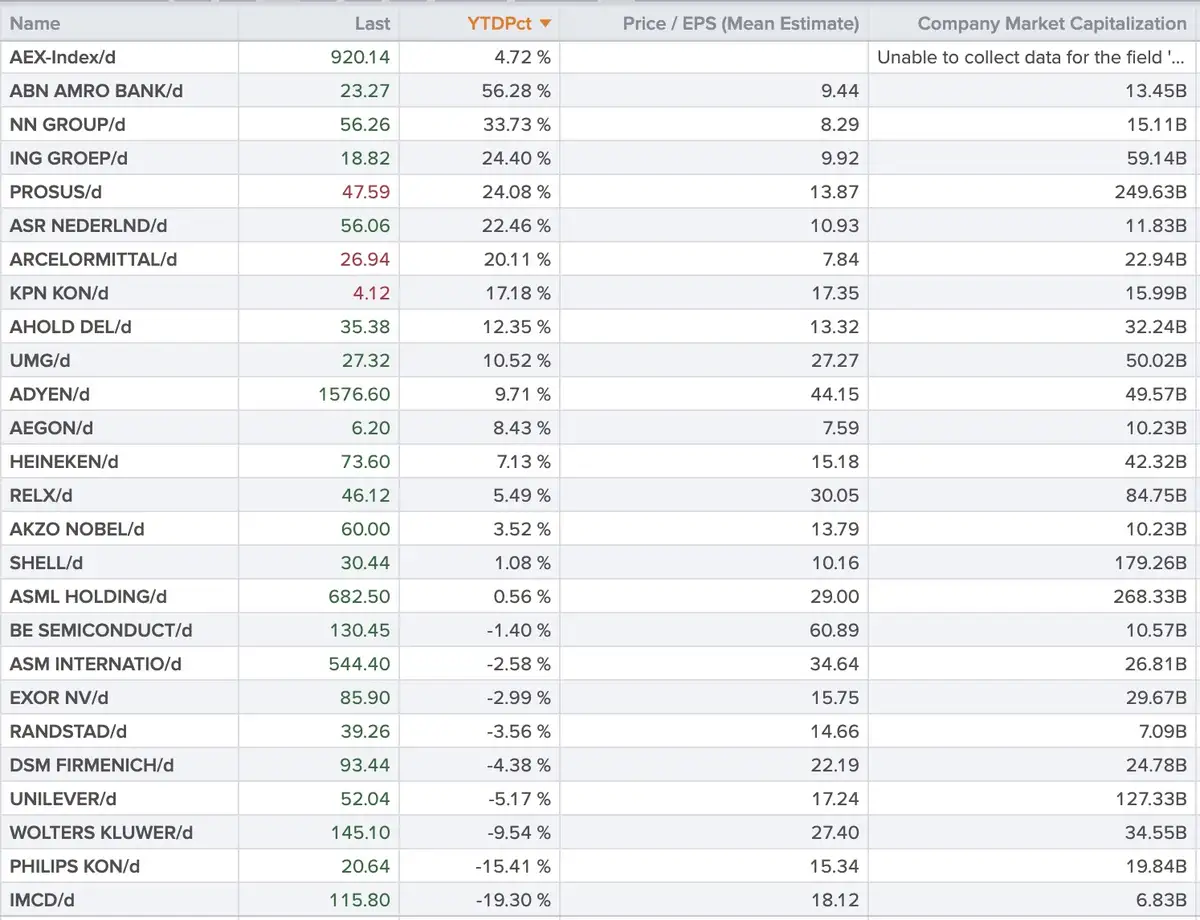Screen dimensions: 1200x920
Task: Click PHILIPS KON YTD value -15.41 %
Action: tap(513, 867)
